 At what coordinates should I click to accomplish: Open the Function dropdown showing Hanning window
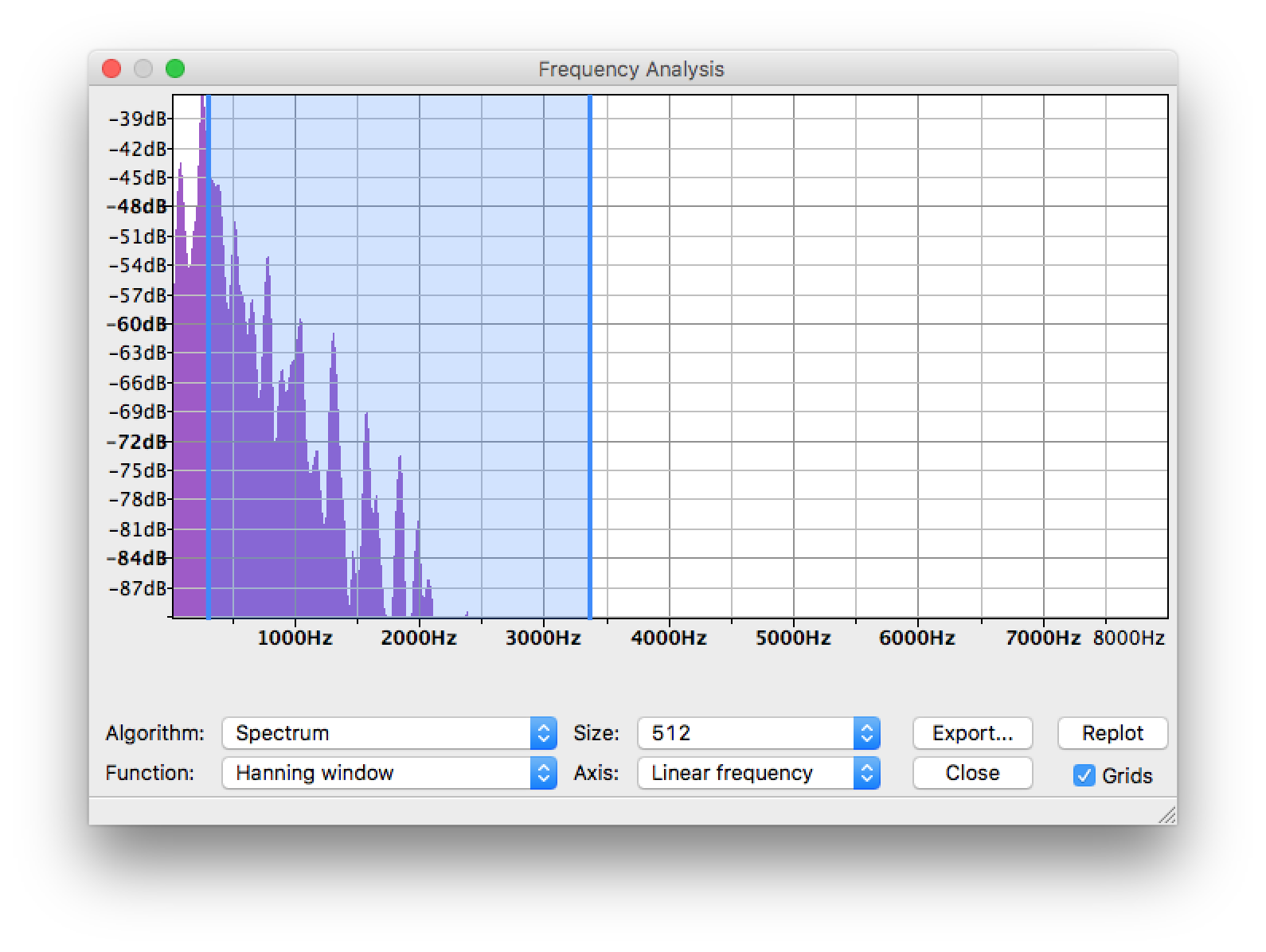389,773
